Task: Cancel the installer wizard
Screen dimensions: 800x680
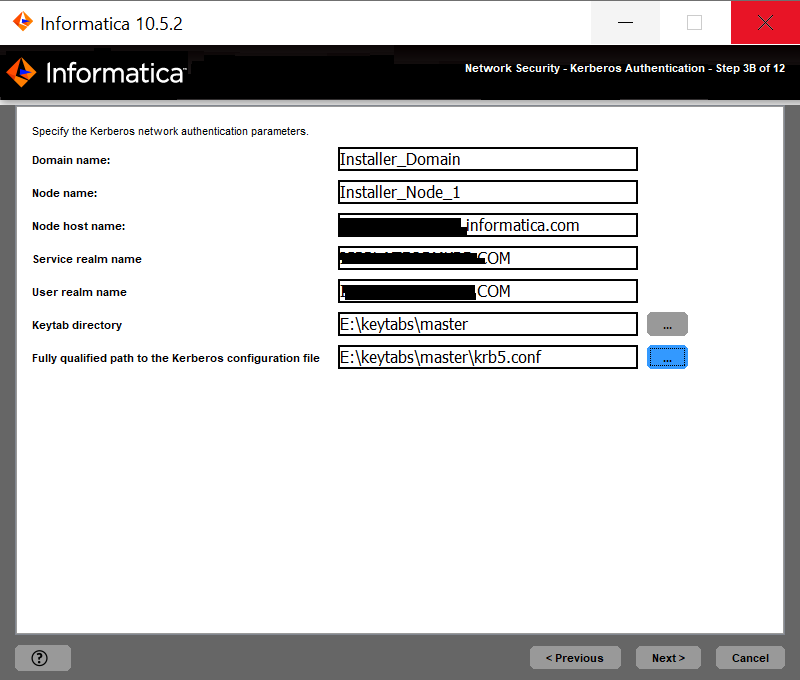Action: click(x=750, y=658)
